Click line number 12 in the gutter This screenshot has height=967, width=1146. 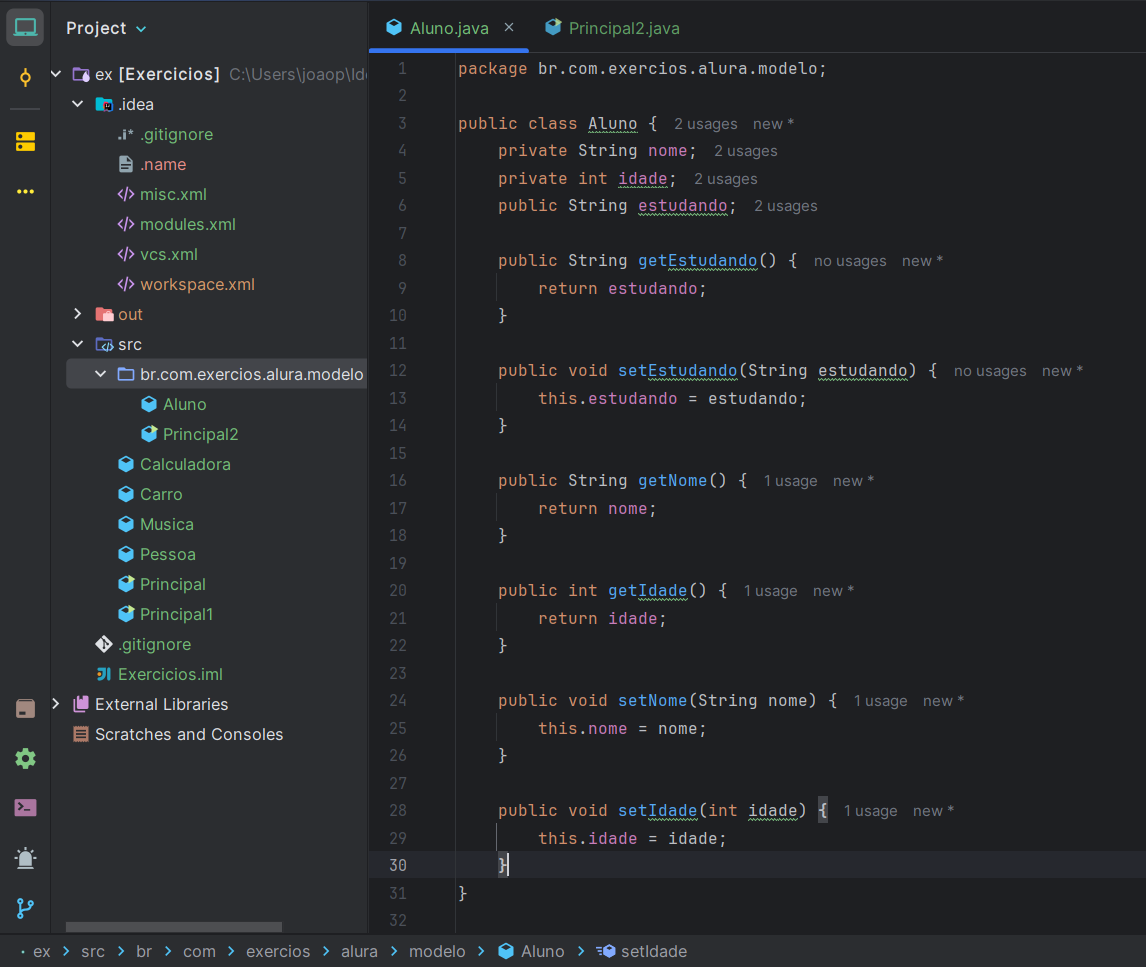pyautogui.click(x=398, y=371)
